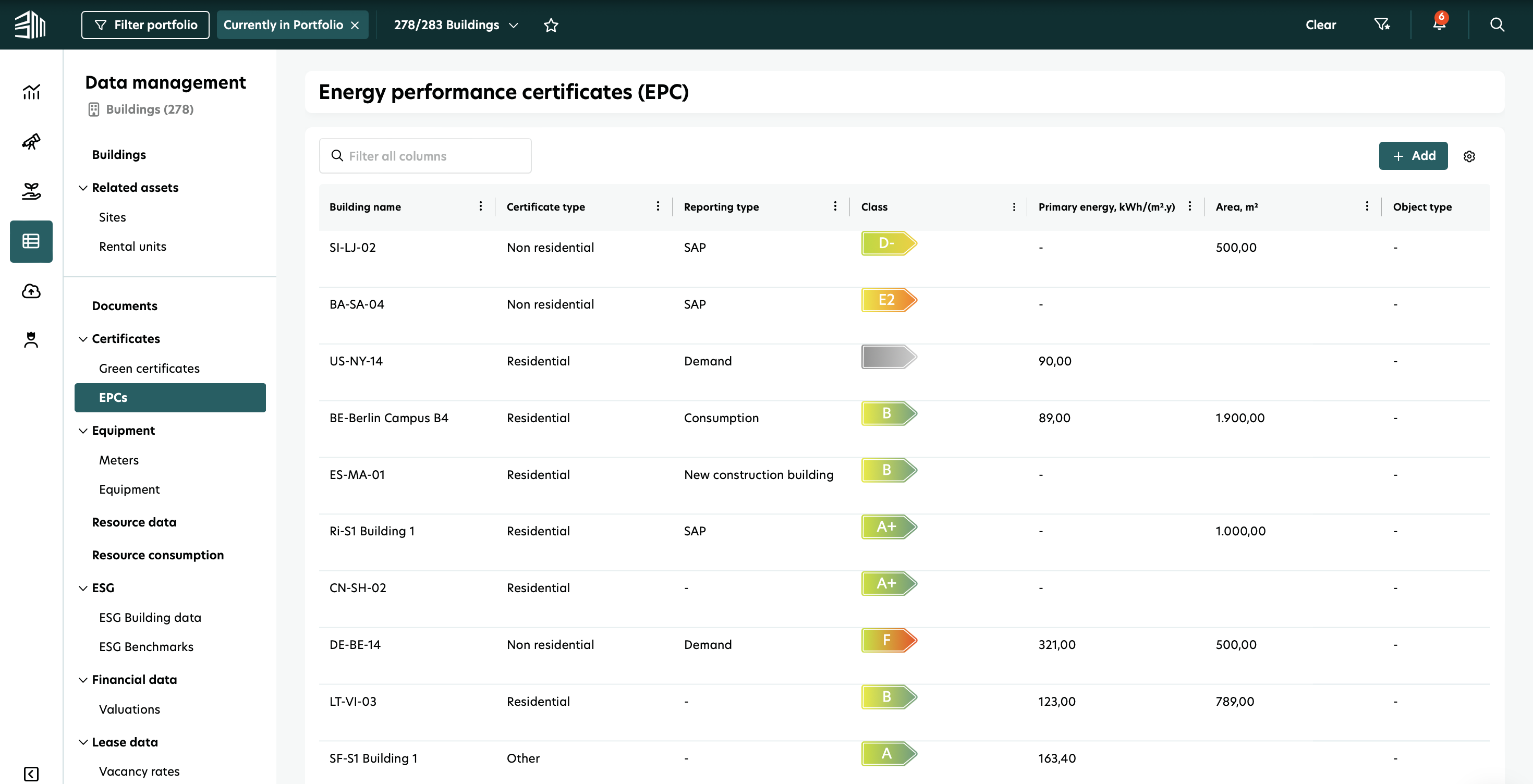This screenshot has width=1533, height=784.
Task: Click the Filter all columns field
Action: (x=425, y=156)
